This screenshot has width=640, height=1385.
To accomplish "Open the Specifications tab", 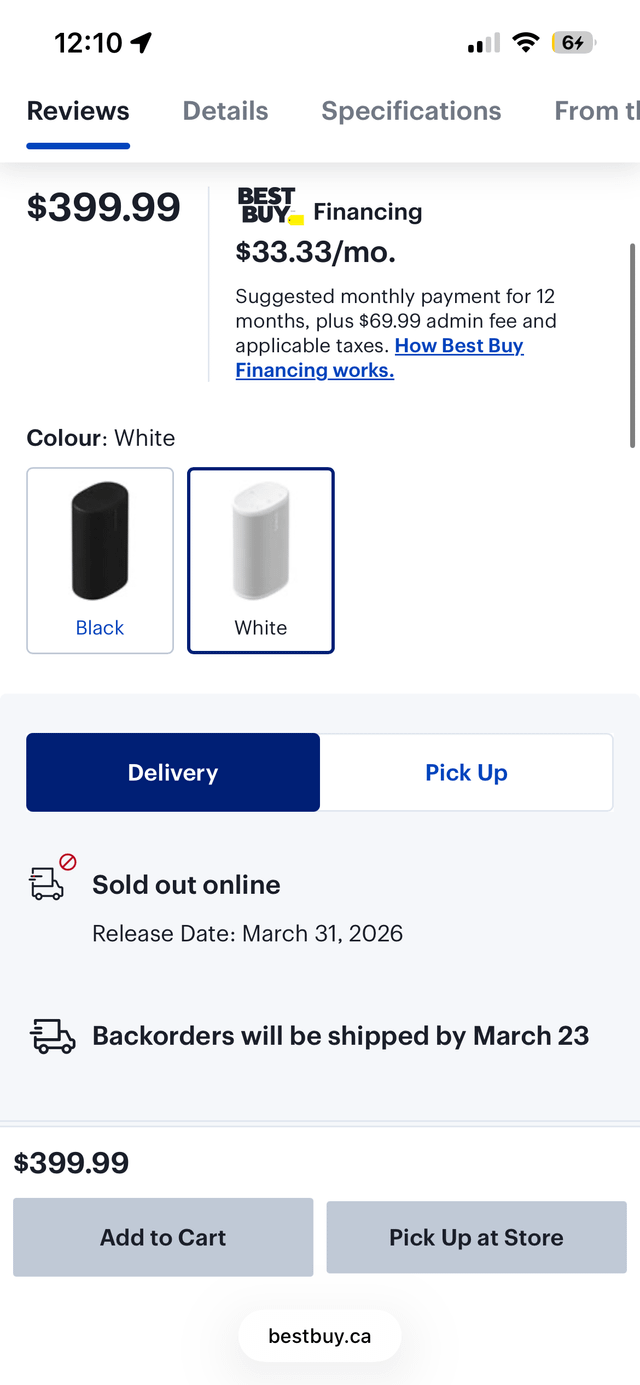I will coord(411,111).
